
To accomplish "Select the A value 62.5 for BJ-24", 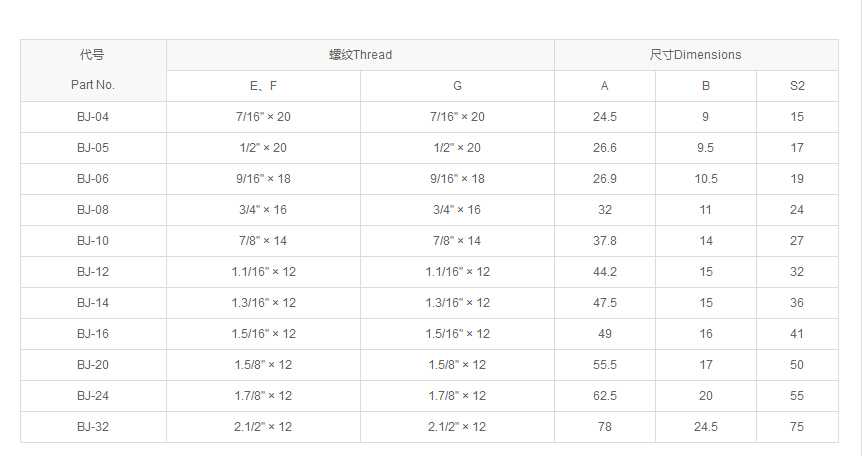I will [605, 396].
